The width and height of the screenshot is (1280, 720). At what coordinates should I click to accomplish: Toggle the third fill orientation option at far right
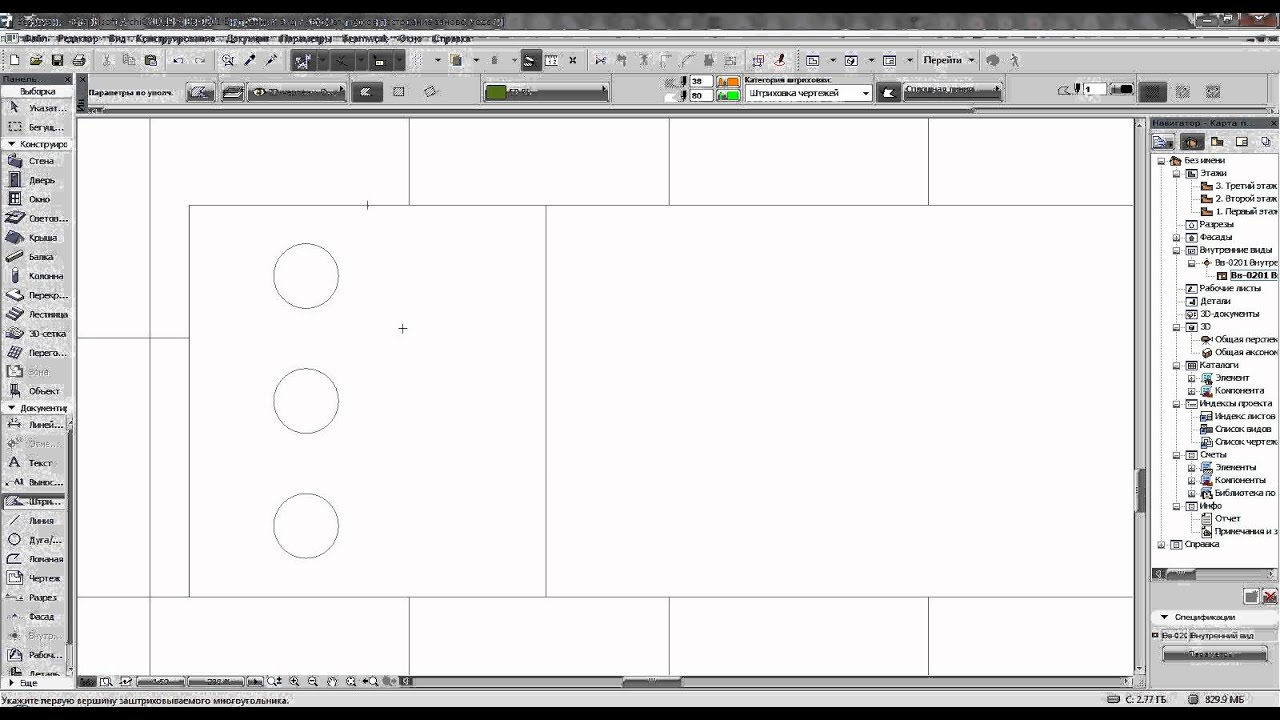[x=1213, y=92]
